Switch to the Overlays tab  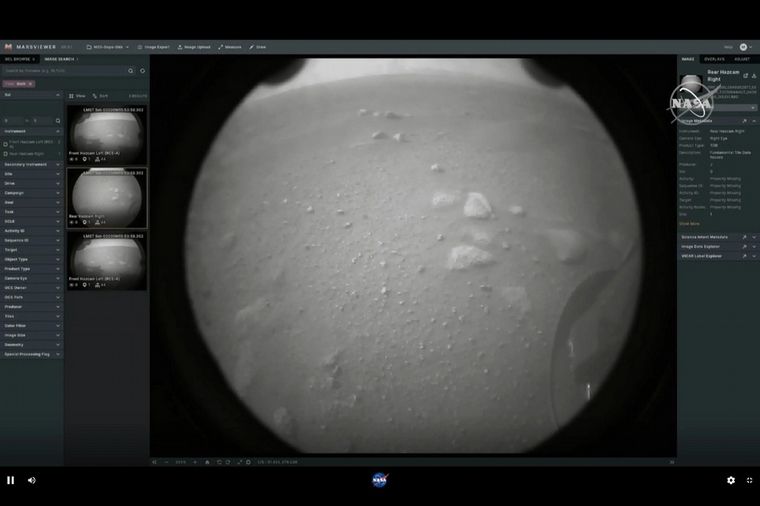point(714,59)
